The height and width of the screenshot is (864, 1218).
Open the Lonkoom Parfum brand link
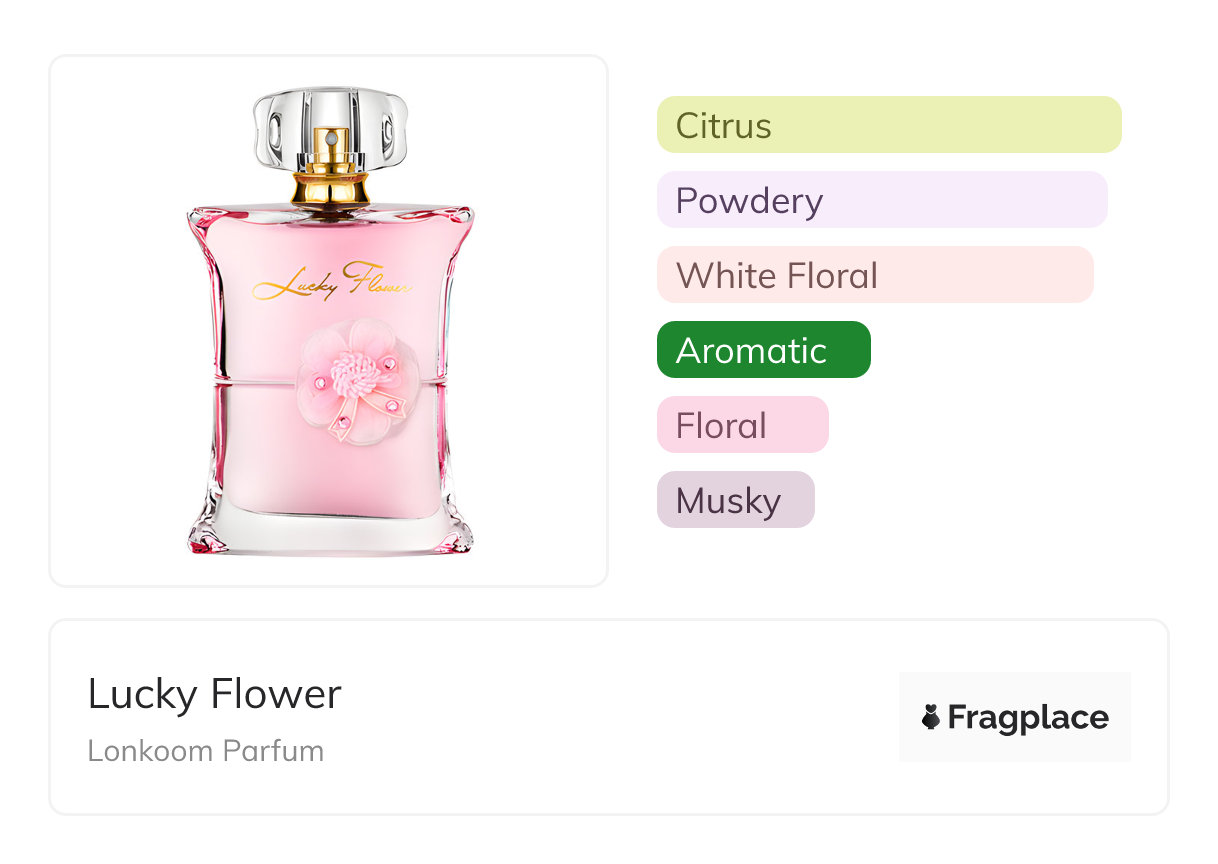[x=205, y=751]
